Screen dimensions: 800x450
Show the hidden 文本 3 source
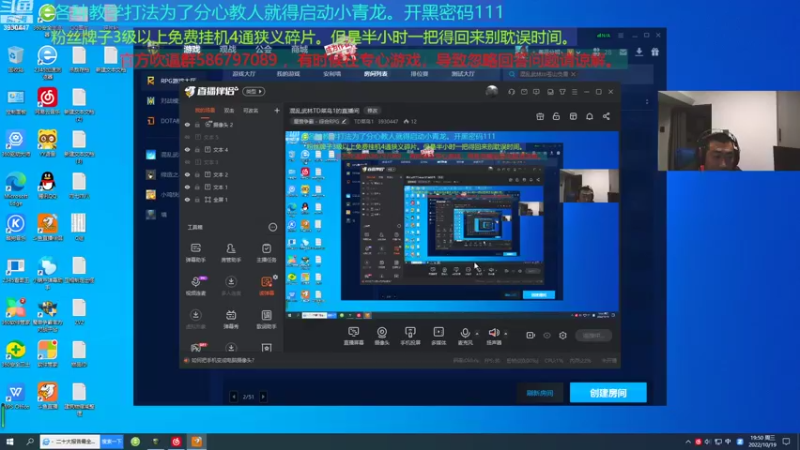[x=187, y=162]
